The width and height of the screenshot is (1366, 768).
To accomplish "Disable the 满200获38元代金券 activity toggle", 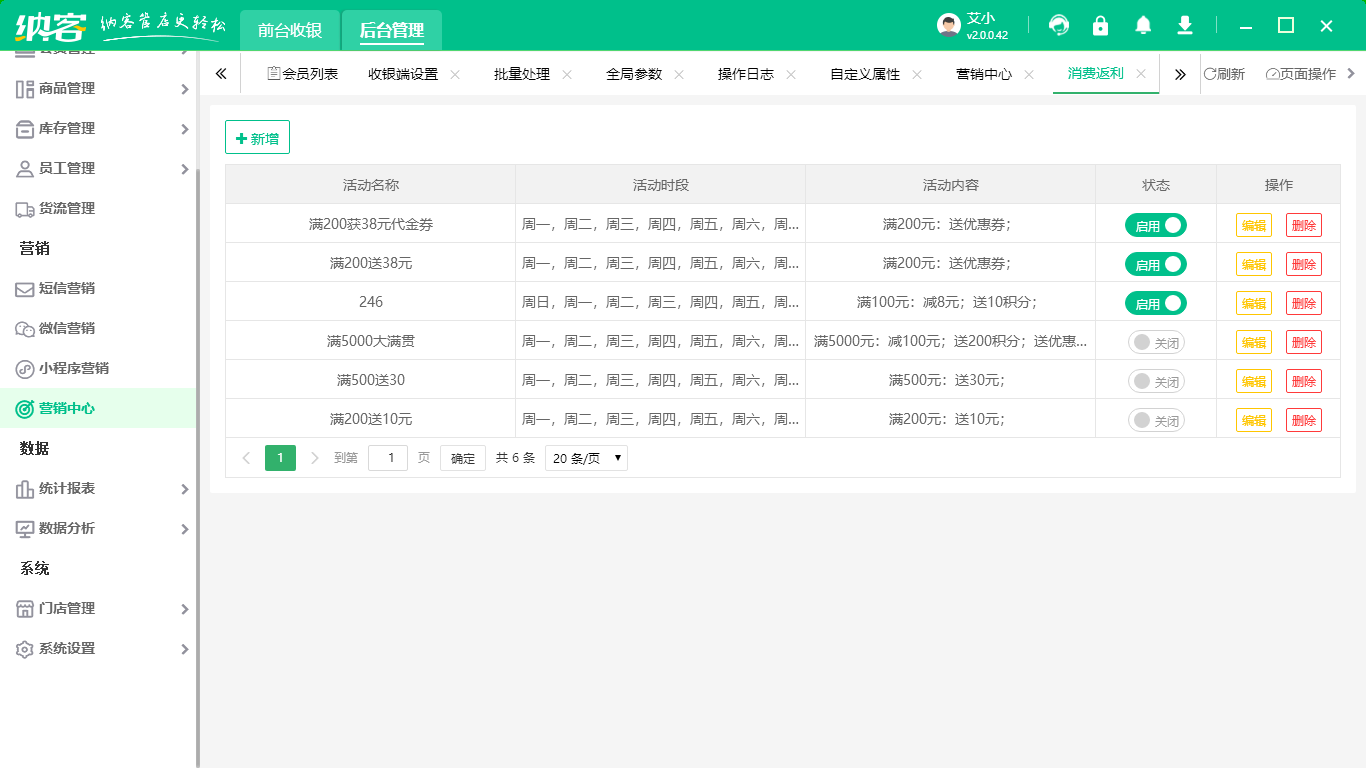I will (x=1156, y=225).
